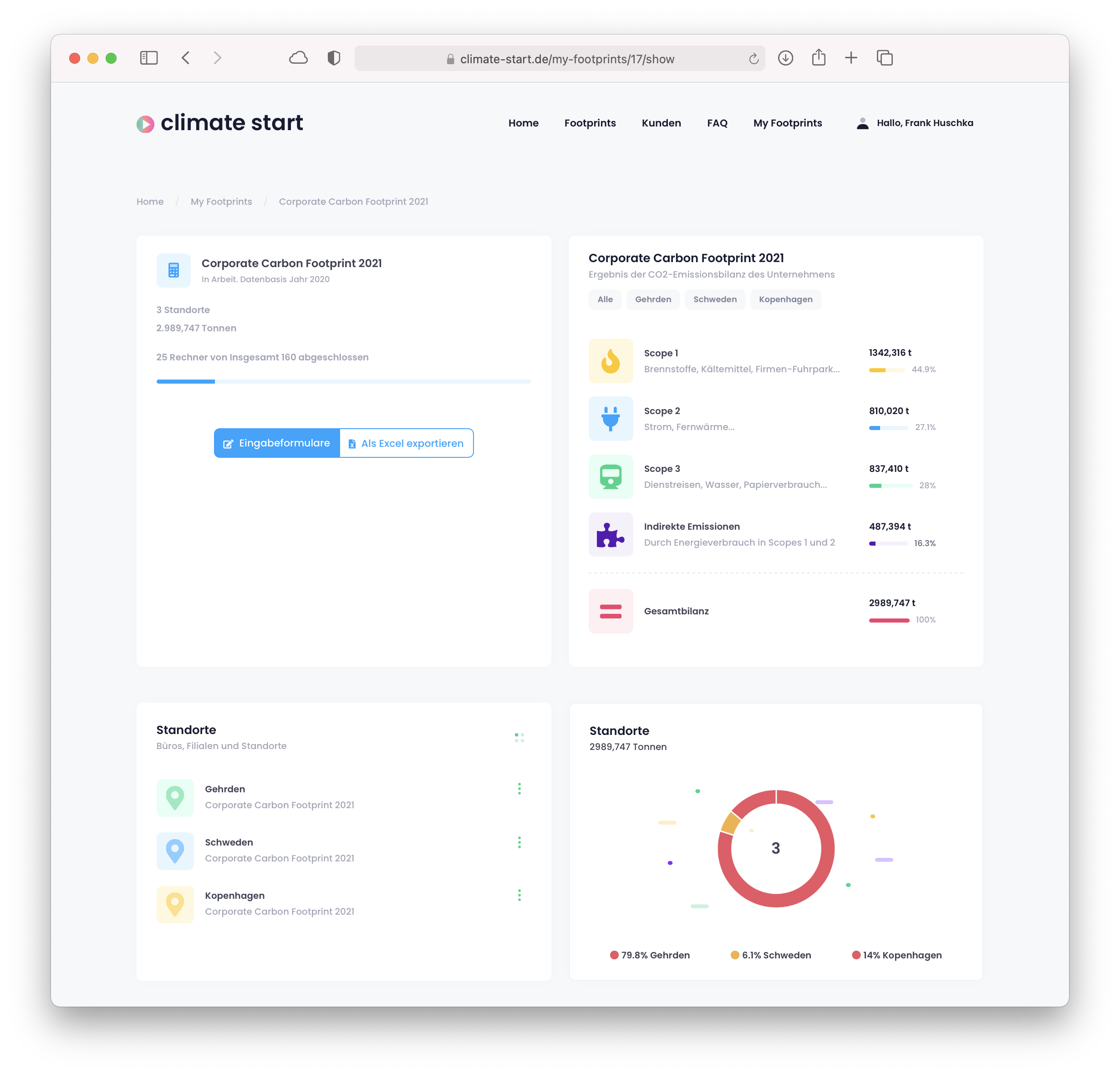Click the user profile avatar icon
Image resolution: width=1120 pixels, height=1074 pixels.
(862, 123)
